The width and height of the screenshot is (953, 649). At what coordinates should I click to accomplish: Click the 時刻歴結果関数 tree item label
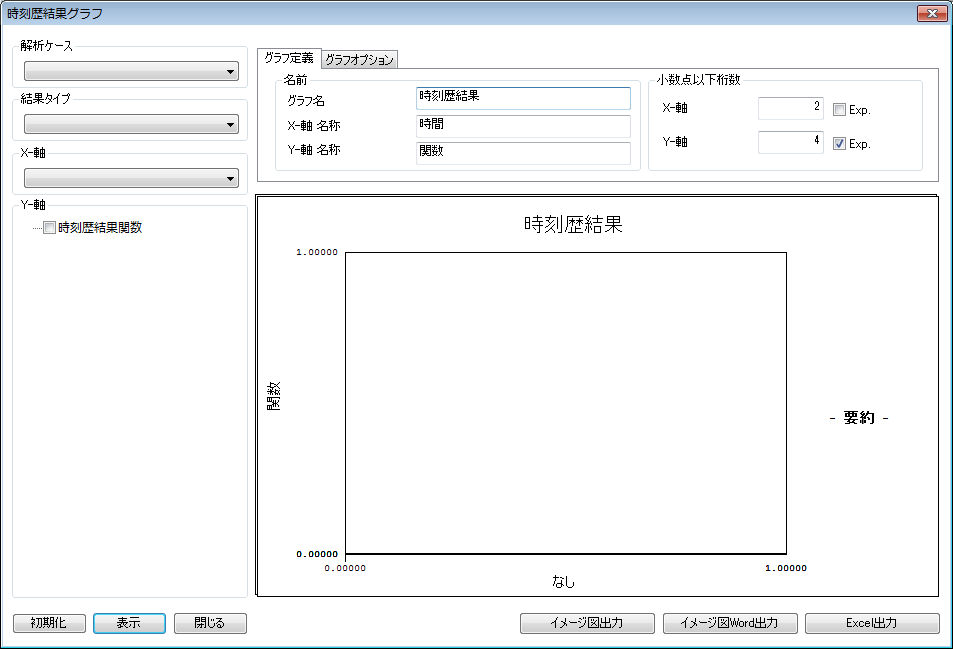click(100, 228)
